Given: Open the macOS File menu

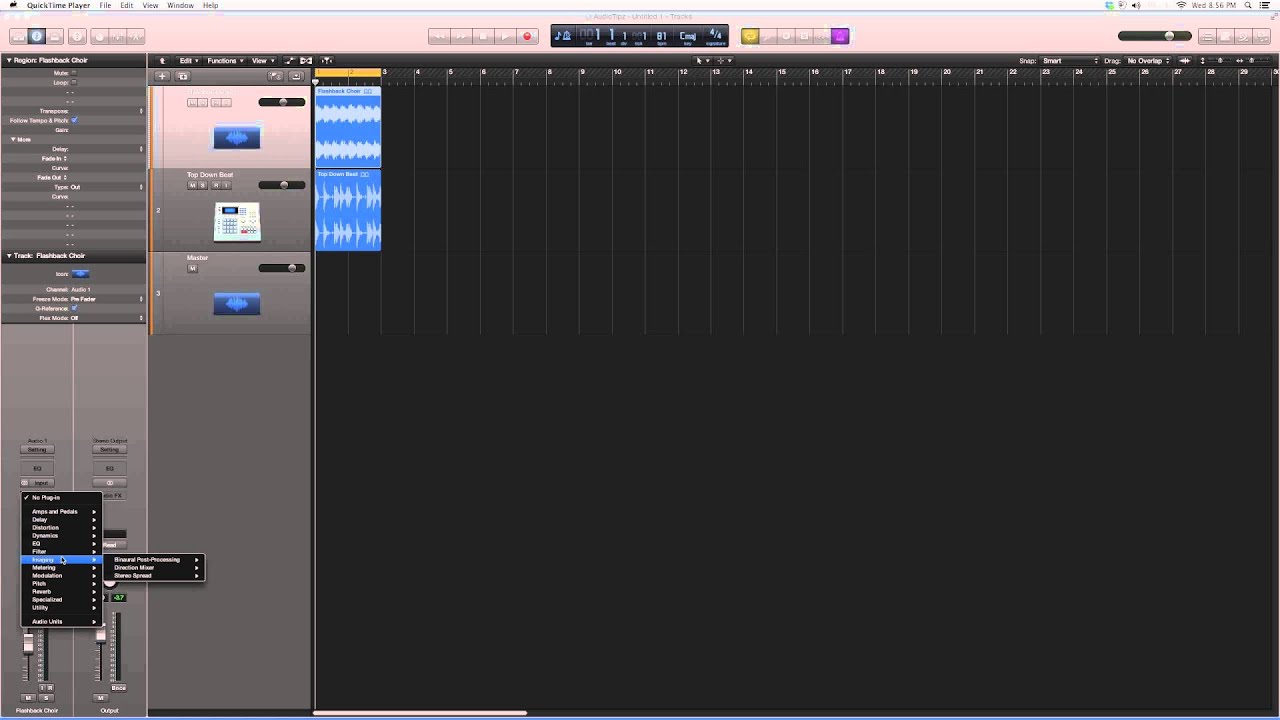Looking at the screenshot, I should click(105, 5).
